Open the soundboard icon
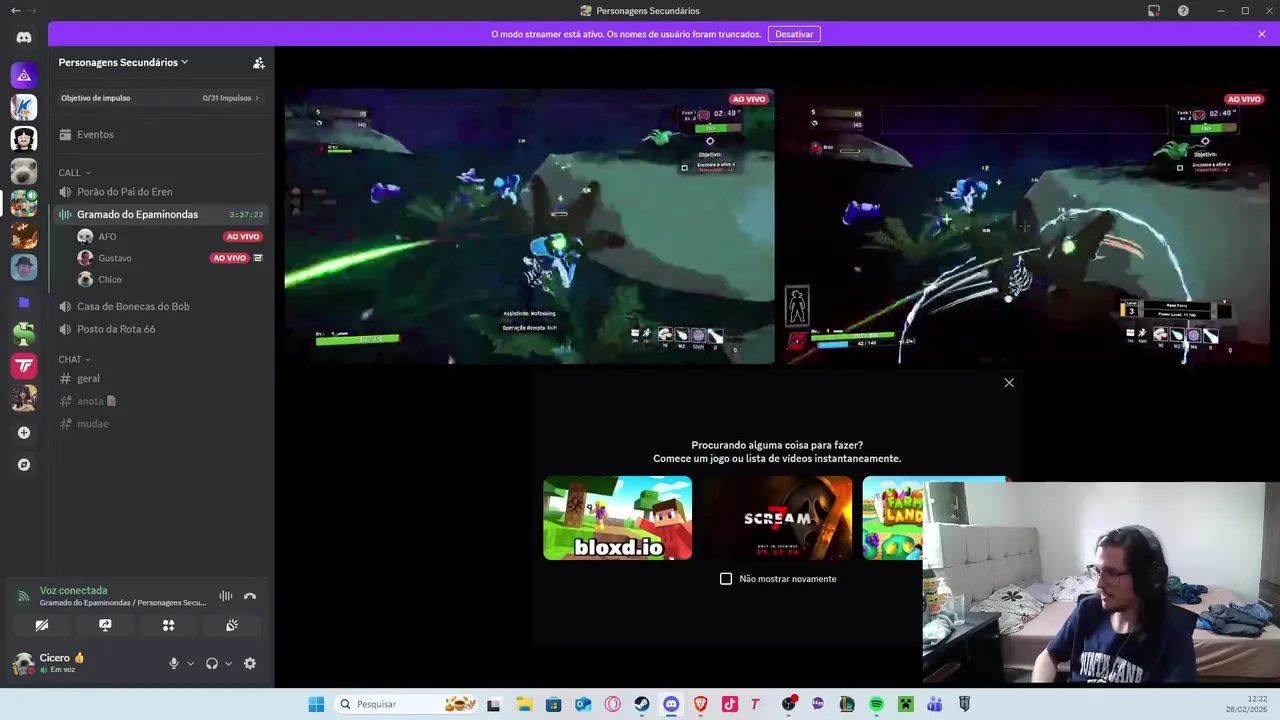Screen dimensions: 1280x720 click(232, 625)
